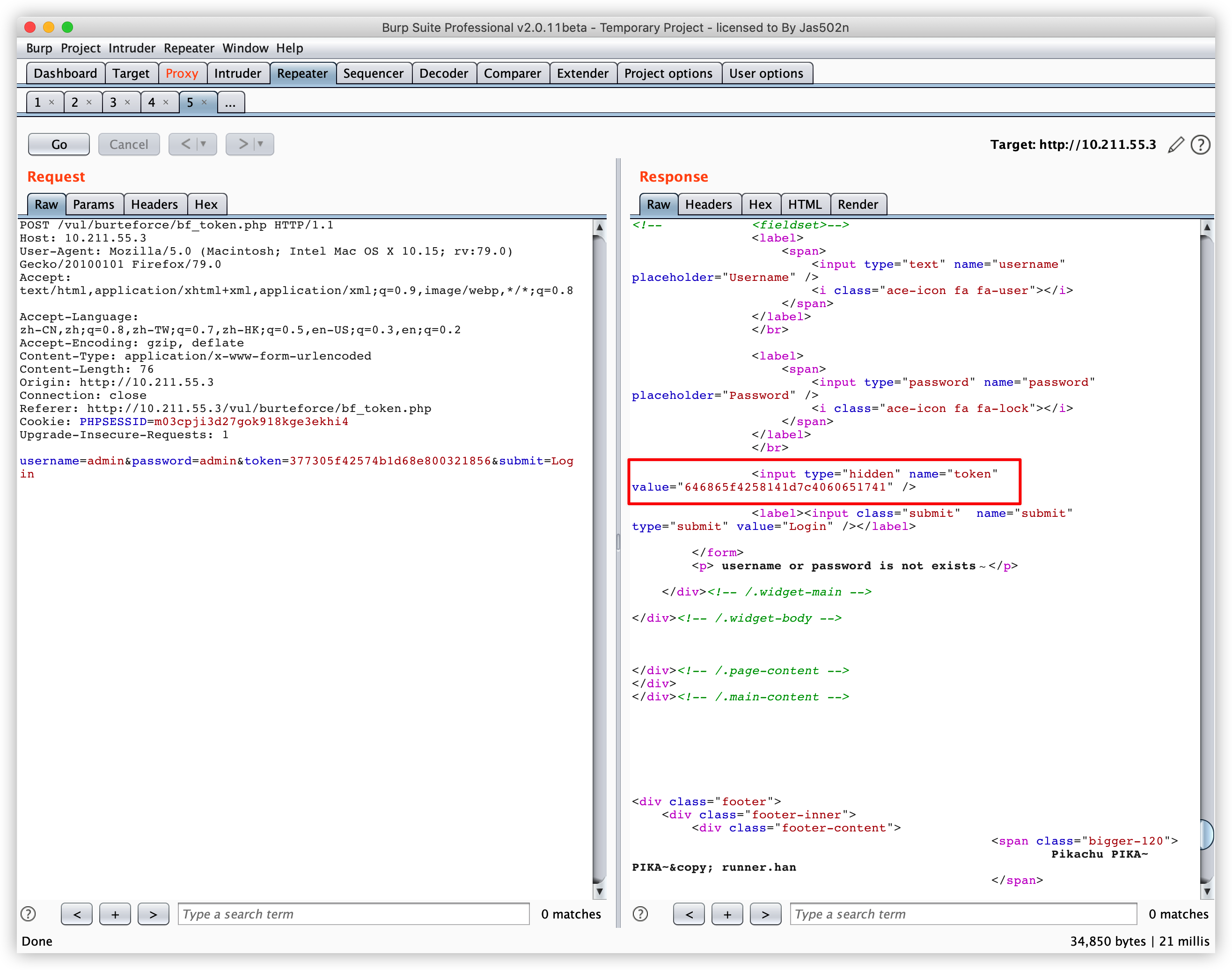Open the Repeater help question mark icon
This screenshot has width=1232, height=970.
pyautogui.click(x=1200, y=145)
